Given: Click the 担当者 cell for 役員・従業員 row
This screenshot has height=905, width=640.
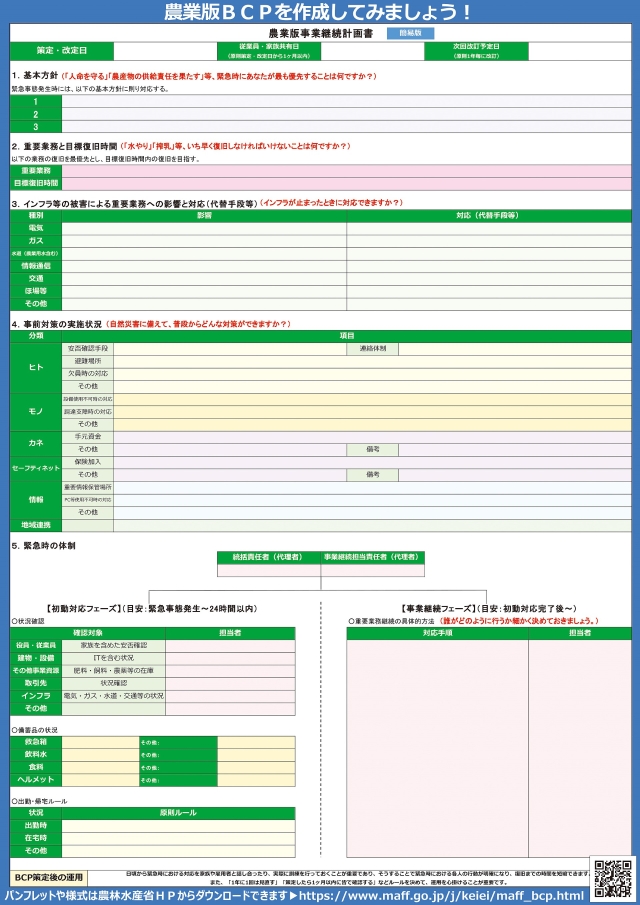Looking at the screenshot, I should click(230, 645).
